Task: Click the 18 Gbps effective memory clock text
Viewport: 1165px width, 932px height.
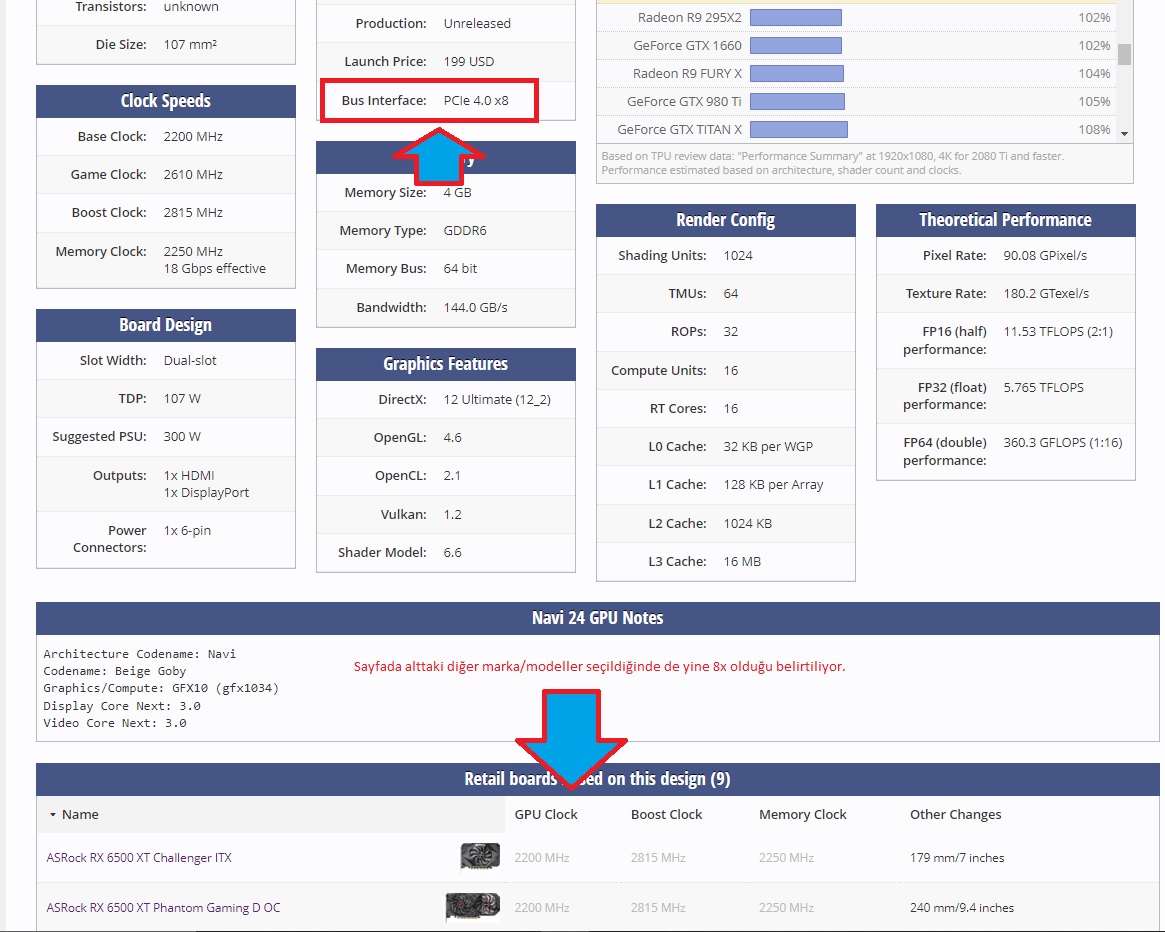Action: pos(215,268)
